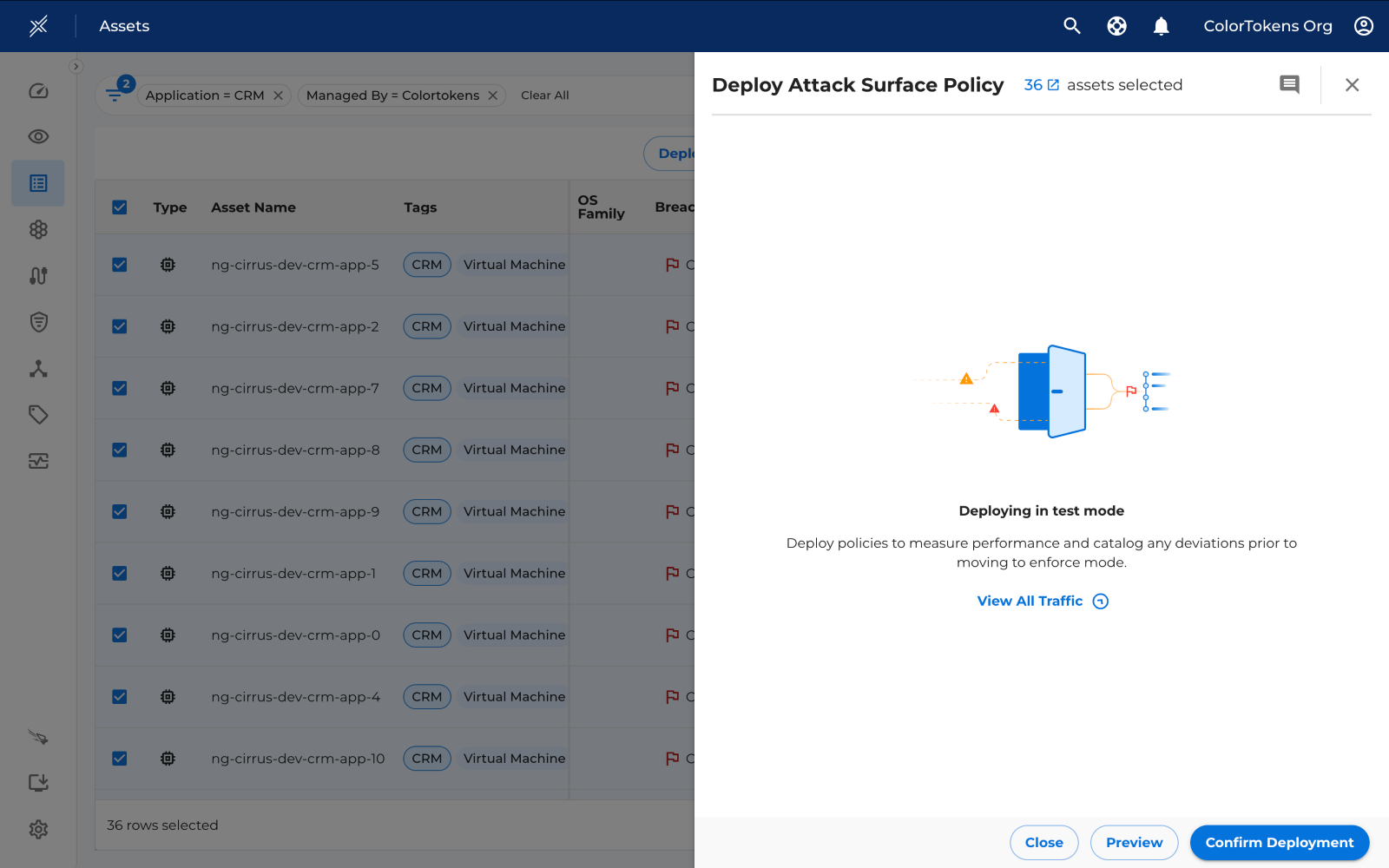Image resolution: width=1389 pixels, height=868 pixels.
Task: Open the user account profile icon
Action: point(1363,26)
